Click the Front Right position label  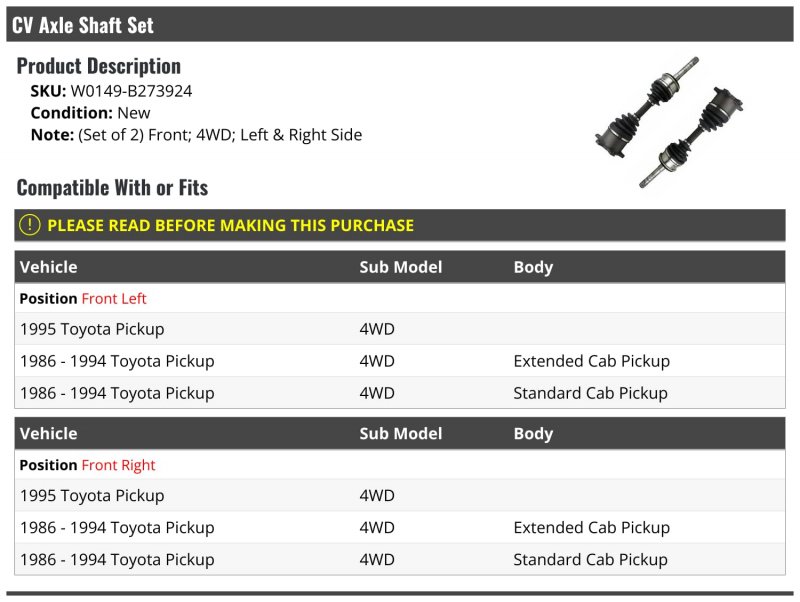pos(118,465)
